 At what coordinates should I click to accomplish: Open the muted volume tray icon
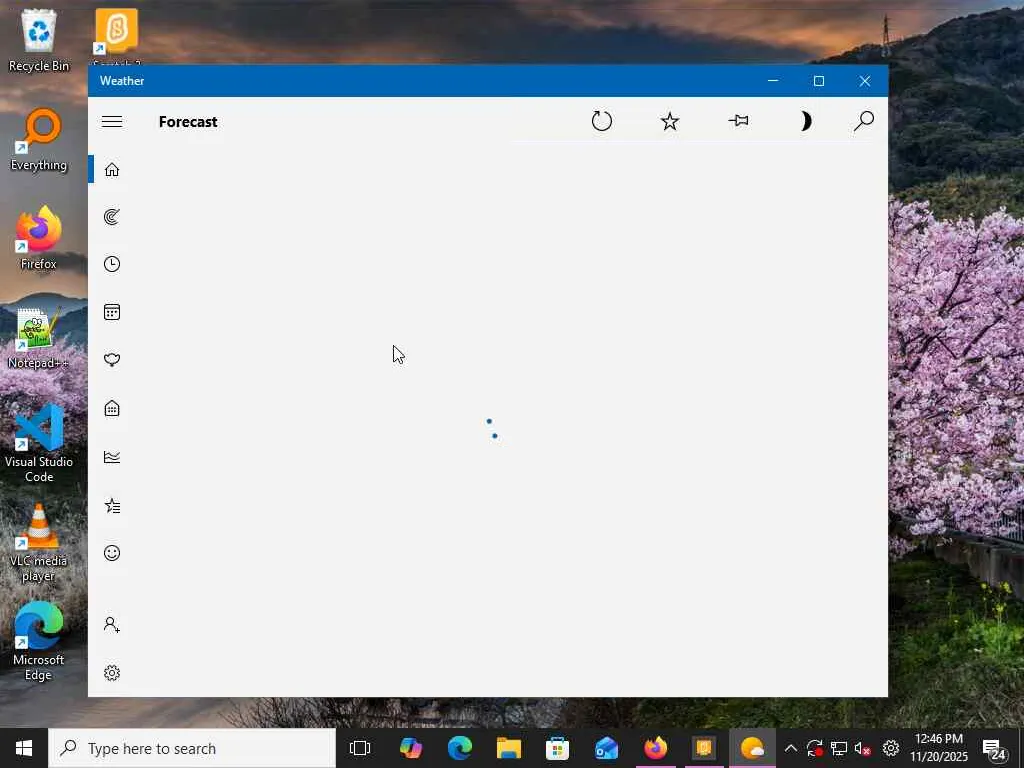[x=863, y=748]
